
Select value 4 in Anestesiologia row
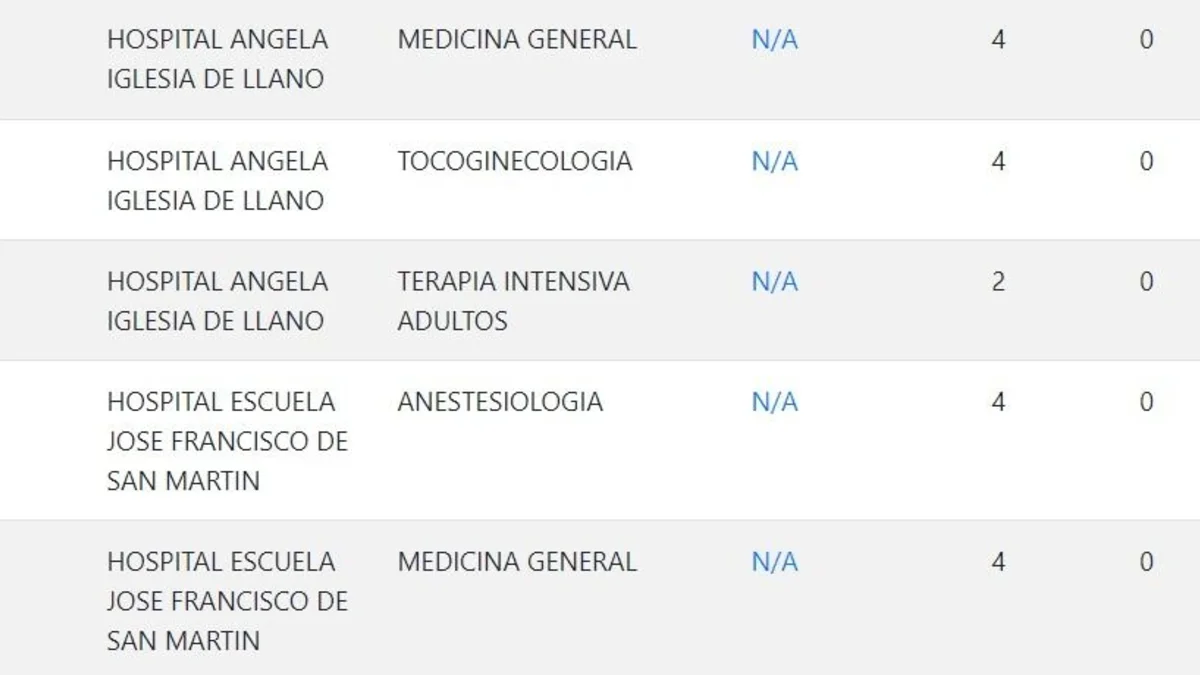click(x=998, y=402)
